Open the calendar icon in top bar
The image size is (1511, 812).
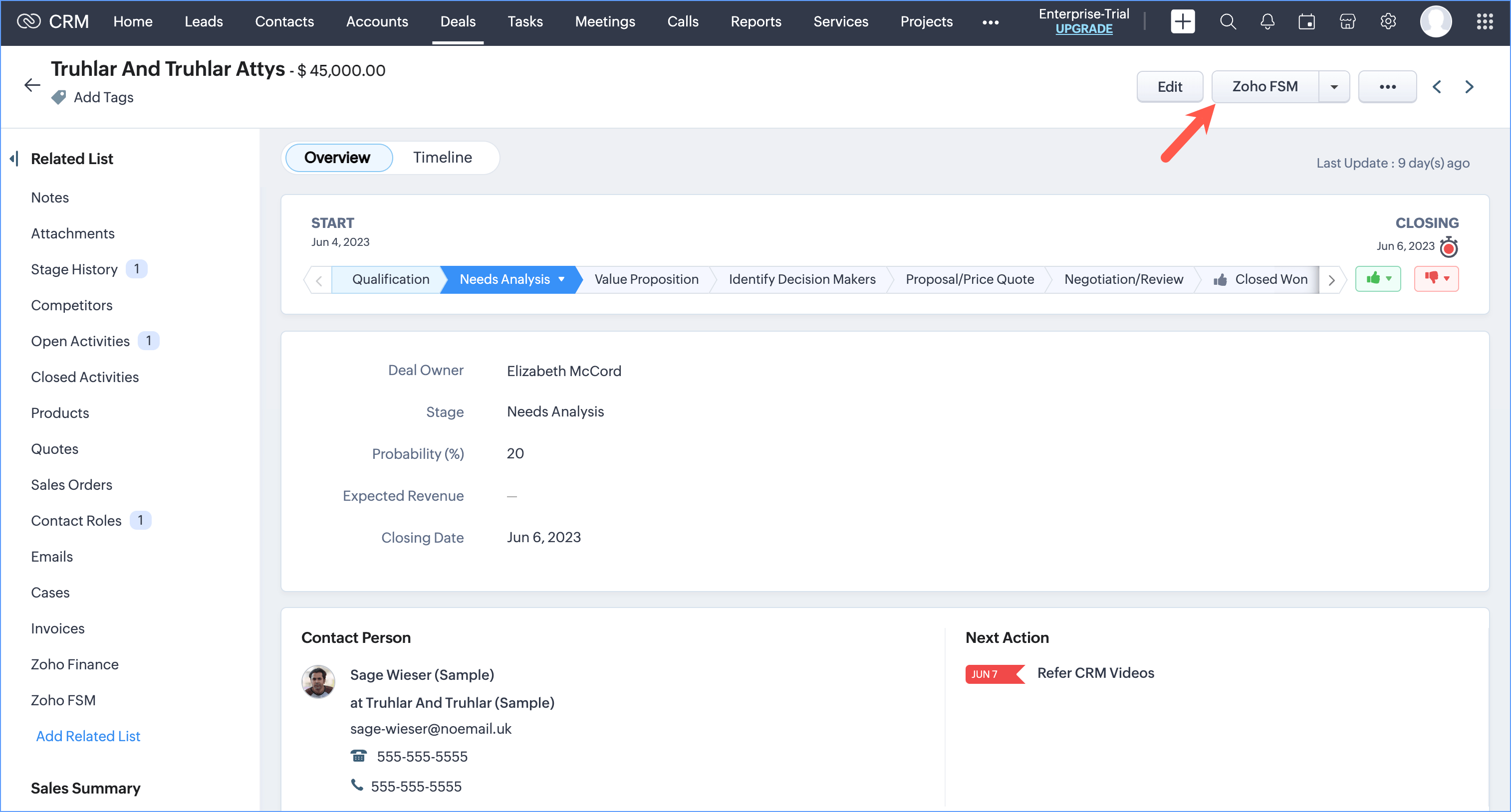[x=1306, y=21]
